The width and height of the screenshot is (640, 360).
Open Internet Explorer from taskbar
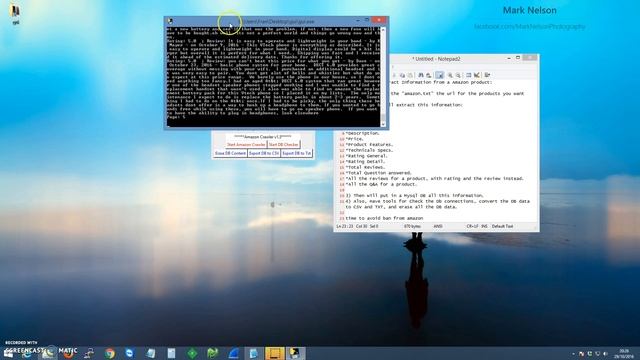point(27,353)
